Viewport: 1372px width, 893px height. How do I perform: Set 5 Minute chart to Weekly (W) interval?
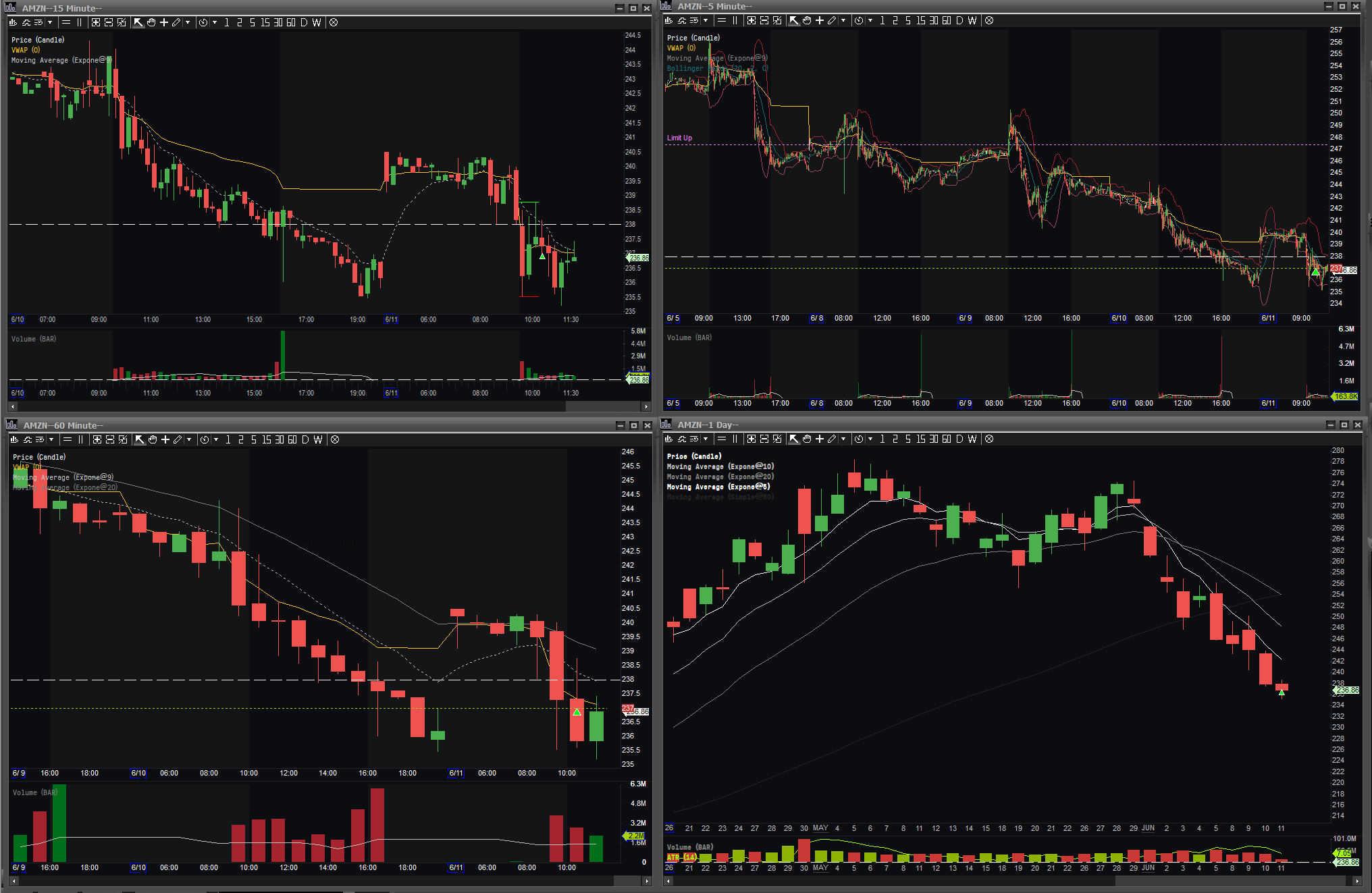pos(972,20)
